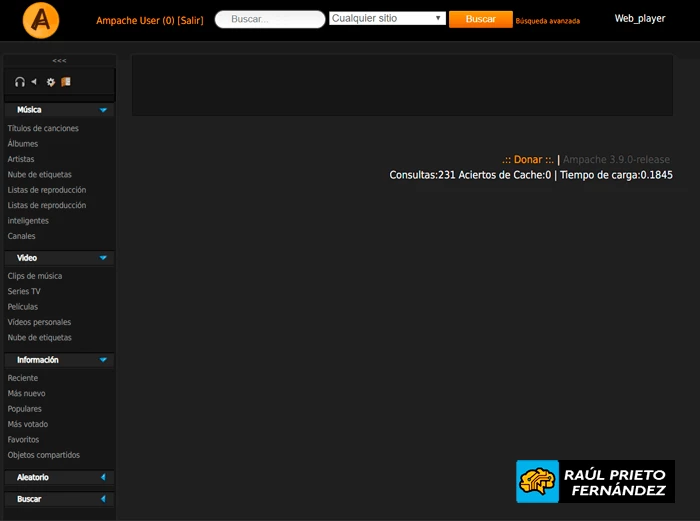Open the gear preferences icon
The image size is (700, 521).
51,82
